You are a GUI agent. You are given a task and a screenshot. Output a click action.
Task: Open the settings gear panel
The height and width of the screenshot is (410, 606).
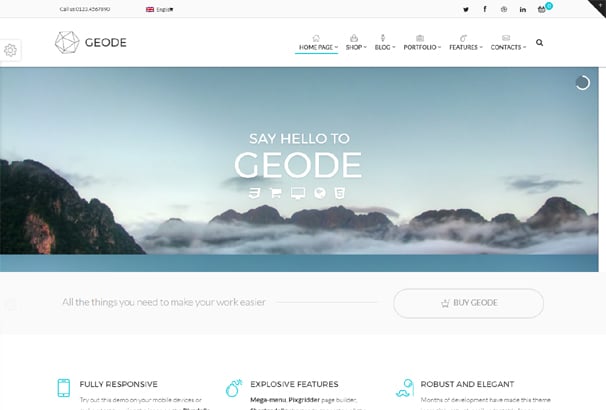pos(10,50)
